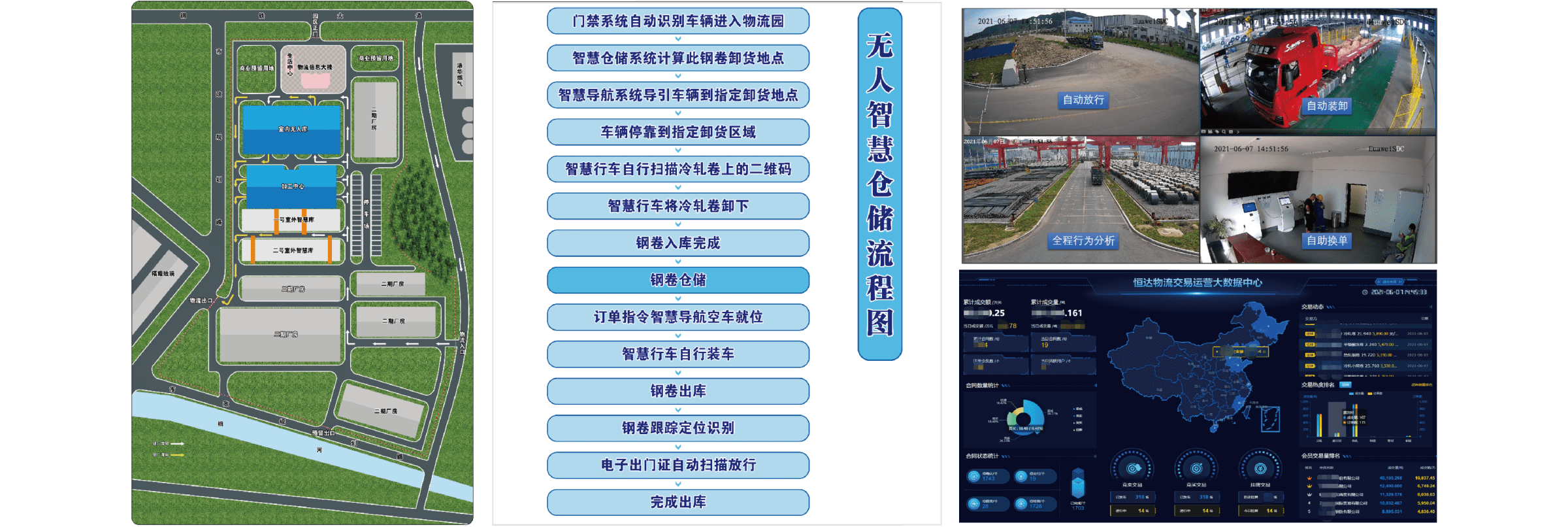The height and width of the screenshot is (527, 1568).
Task: Click the 自助换单 label on camera feed
Action: [1327, 241]
